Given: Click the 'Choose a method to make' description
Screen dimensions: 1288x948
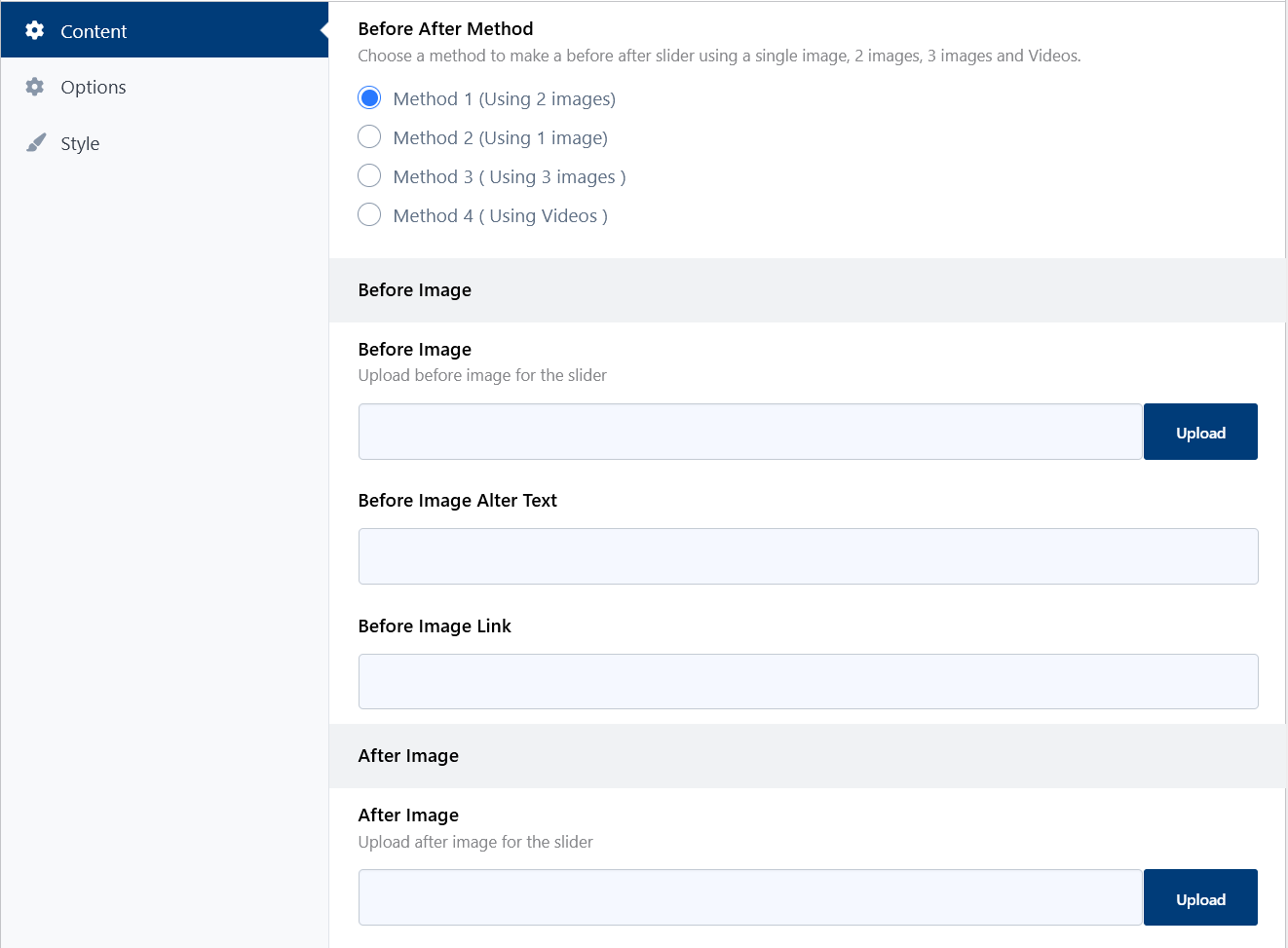Looking at the screenshot, I should coord(719,56).
